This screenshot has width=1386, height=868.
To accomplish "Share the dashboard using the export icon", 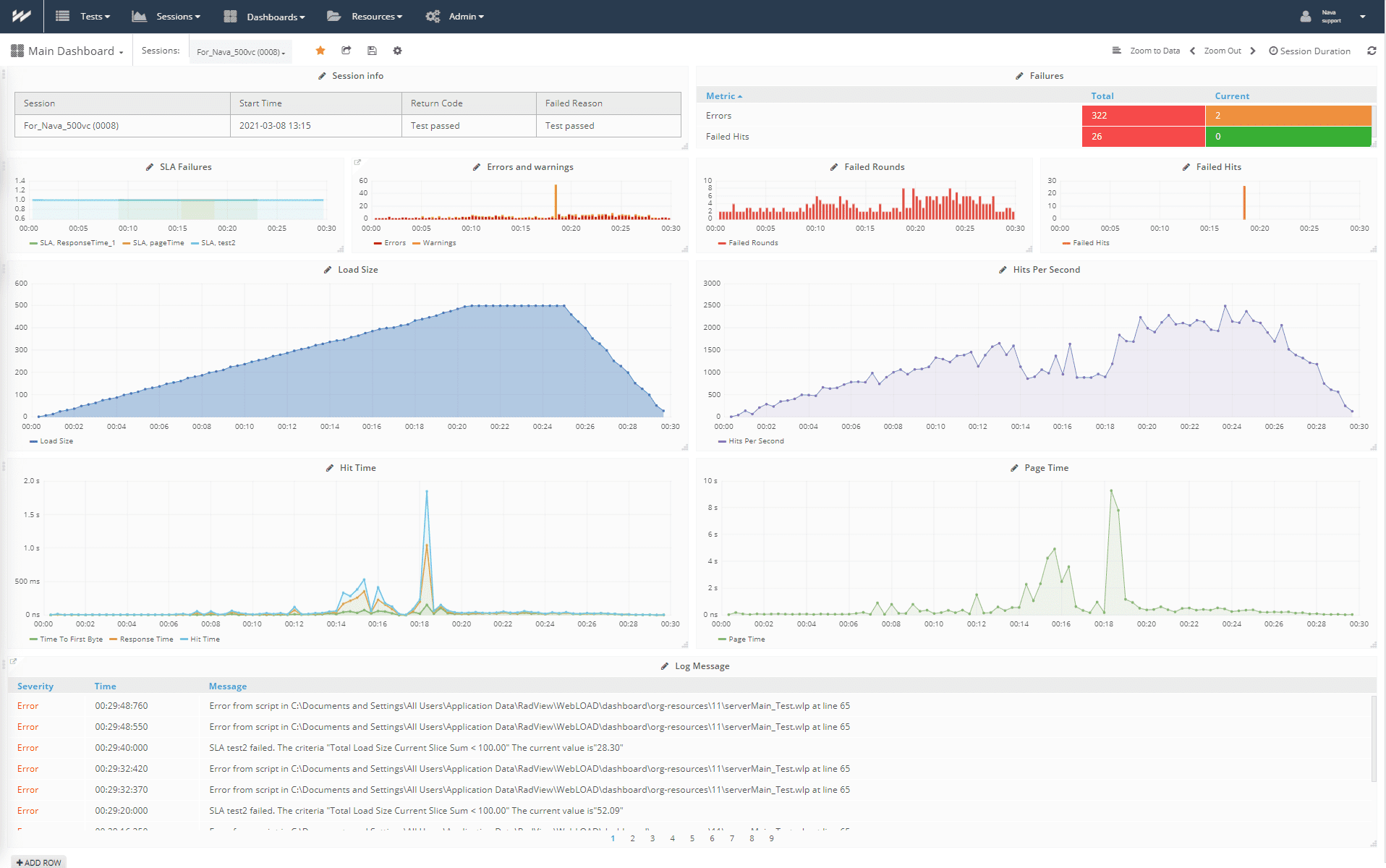I will point(346,51).
